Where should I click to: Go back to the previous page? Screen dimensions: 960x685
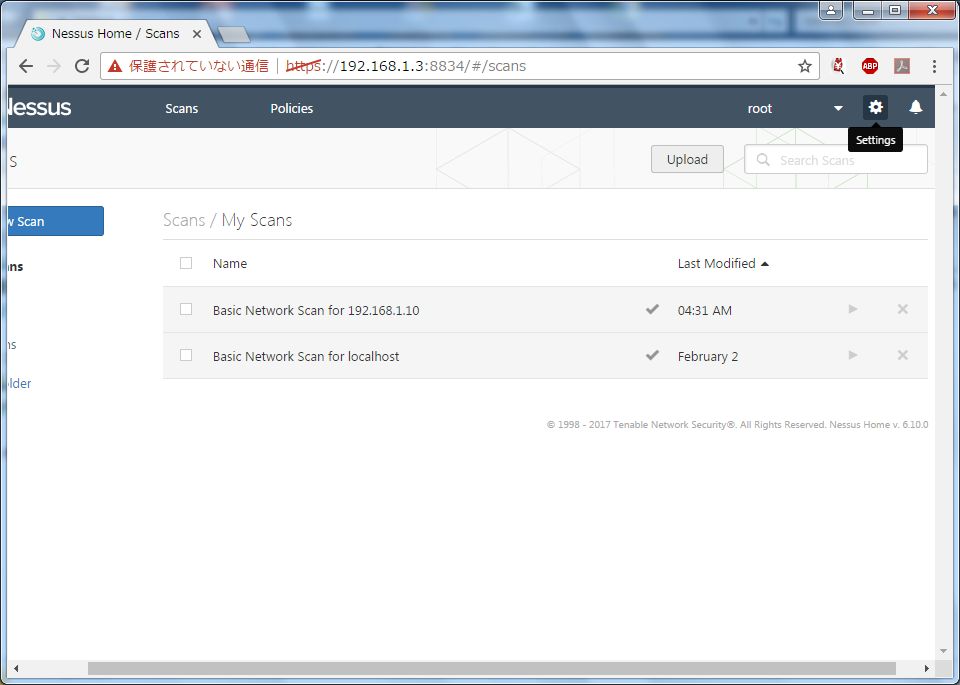click(26, 66)
